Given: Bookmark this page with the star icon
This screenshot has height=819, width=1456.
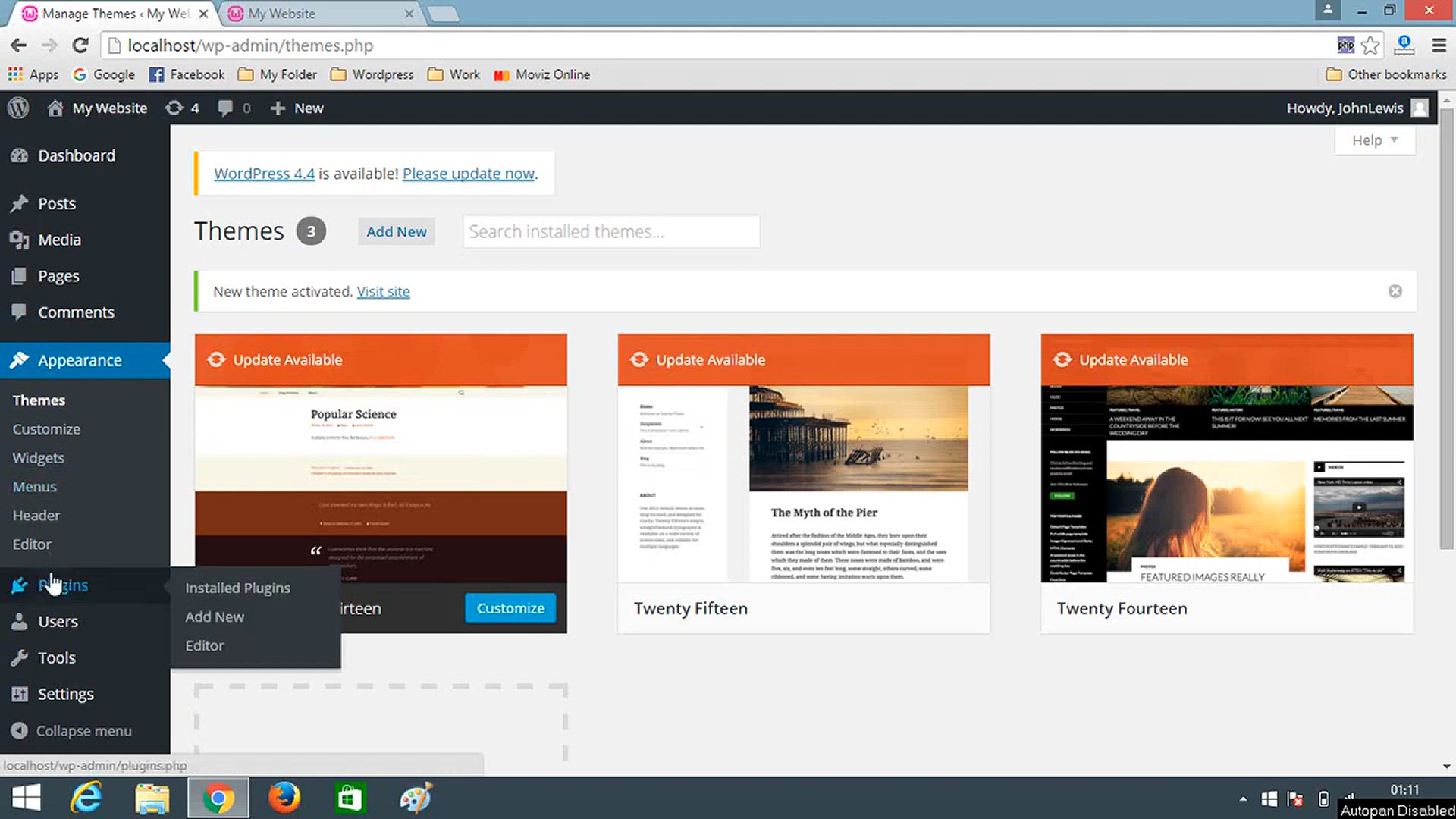Looking at the screenshot, I should (x=1370, y=45).
